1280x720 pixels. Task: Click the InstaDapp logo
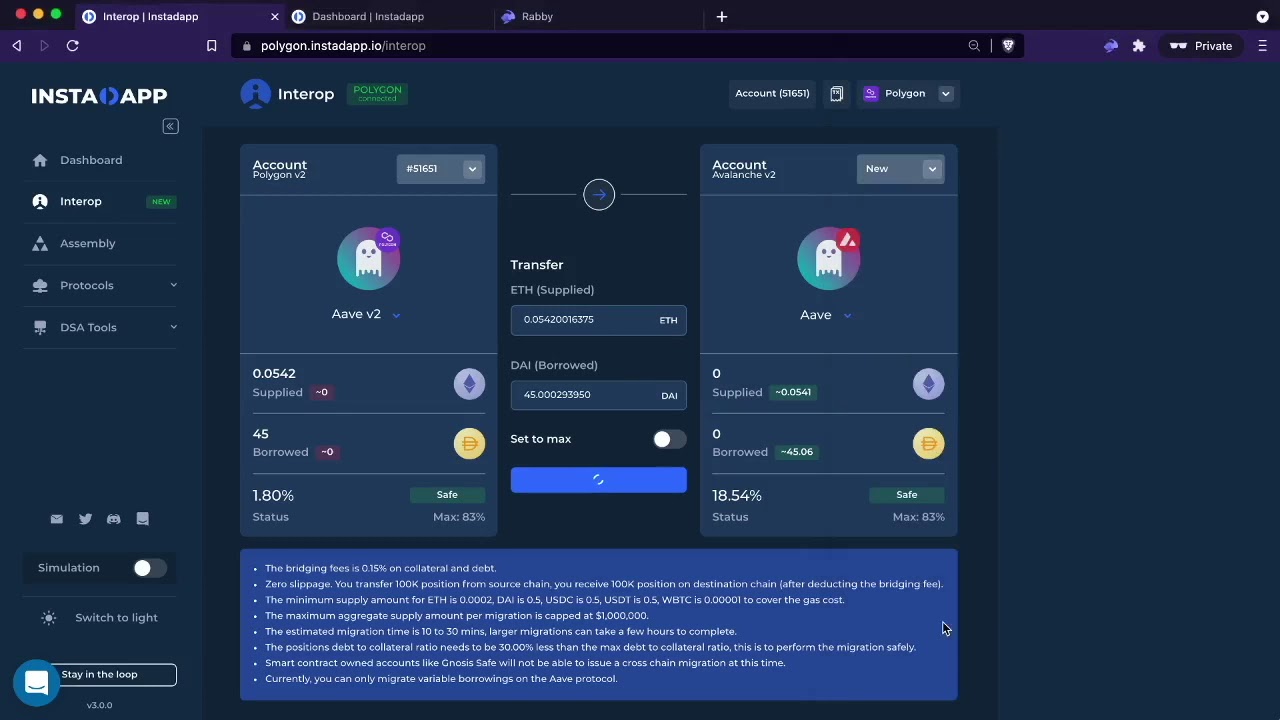coord(99,96)
